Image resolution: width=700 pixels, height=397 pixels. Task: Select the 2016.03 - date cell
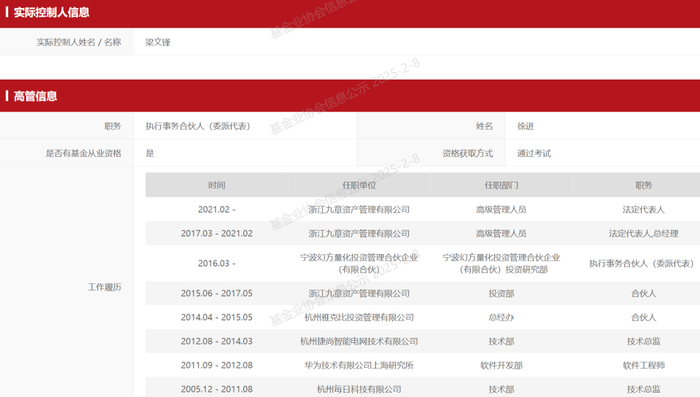[x=217, y=263]
